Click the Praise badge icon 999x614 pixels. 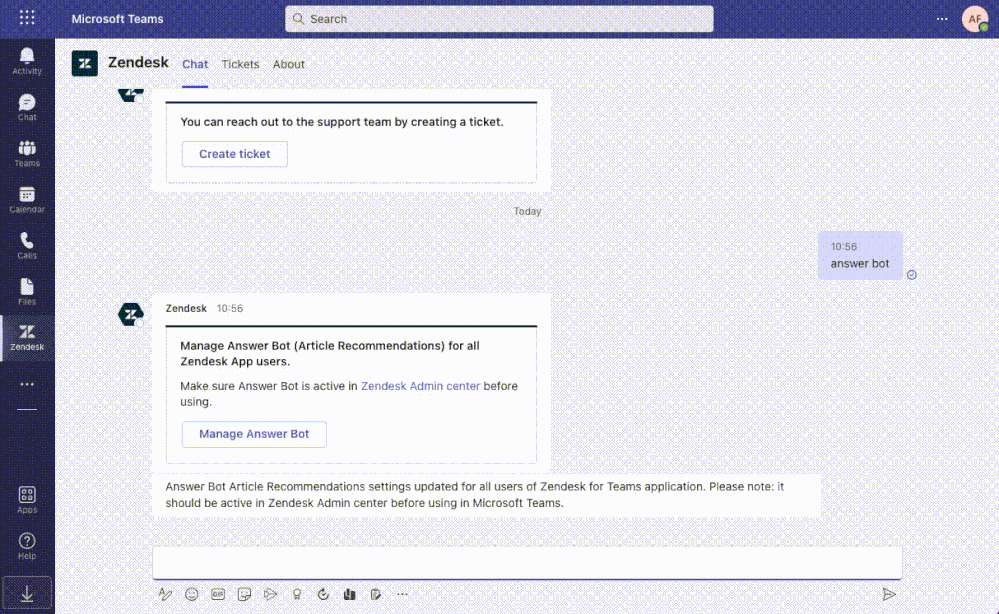pyautogui.click(x=297, y=594)
